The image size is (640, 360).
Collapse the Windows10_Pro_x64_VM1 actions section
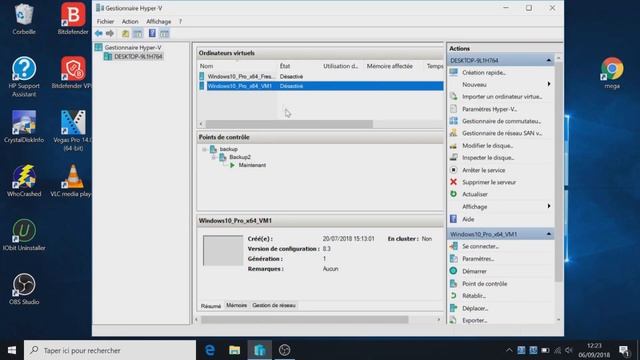(x=549, y=234)
